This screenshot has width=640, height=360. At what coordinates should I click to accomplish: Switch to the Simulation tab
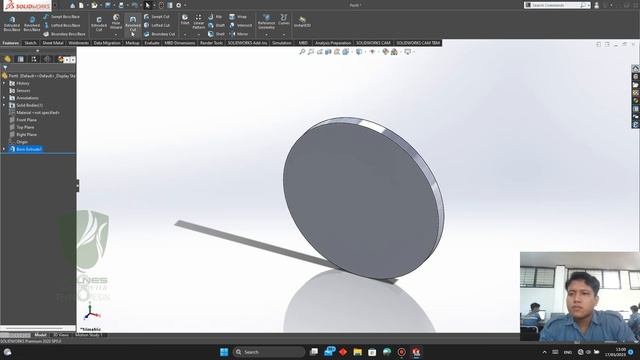click(282, 43)
